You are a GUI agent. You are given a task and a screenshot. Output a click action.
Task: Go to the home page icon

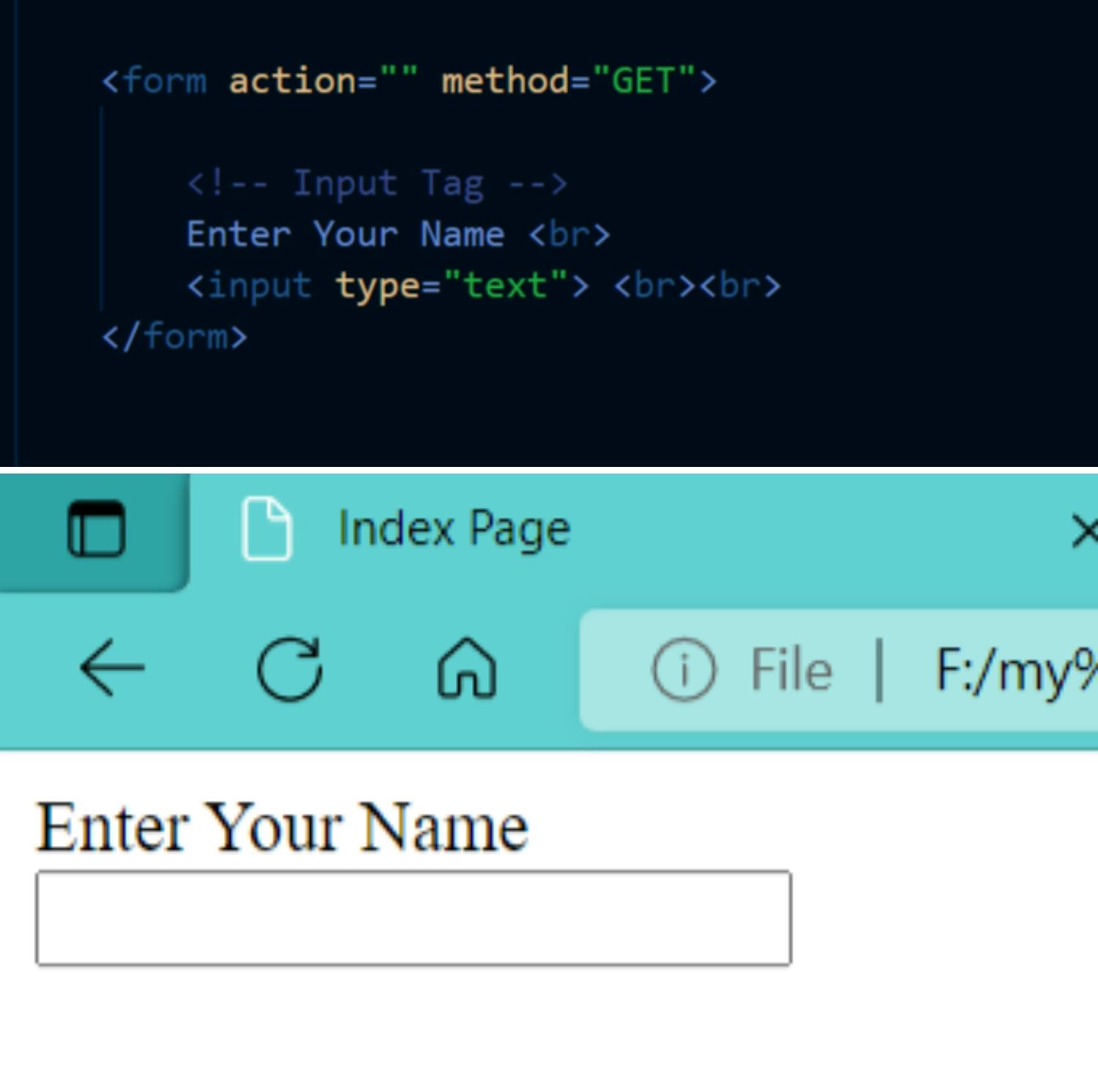click(x=467, y=667)
